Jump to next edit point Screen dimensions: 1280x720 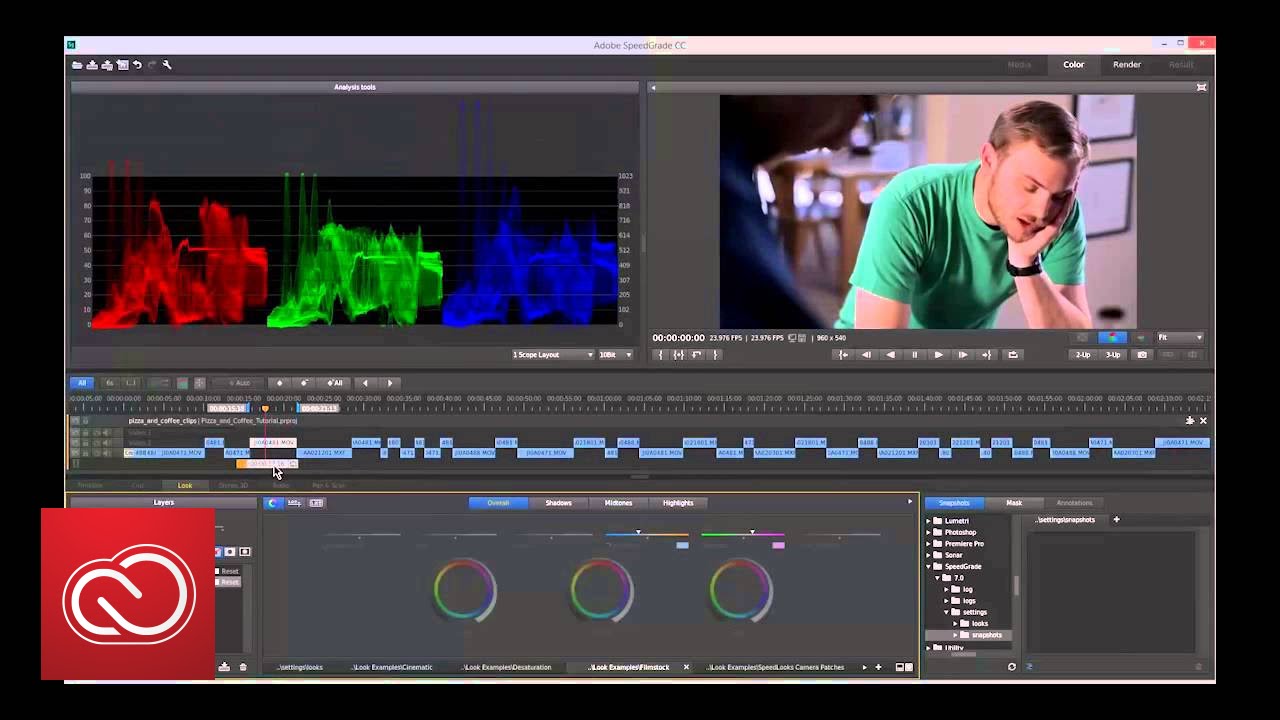pyautogui.click(x=986, y=355)
